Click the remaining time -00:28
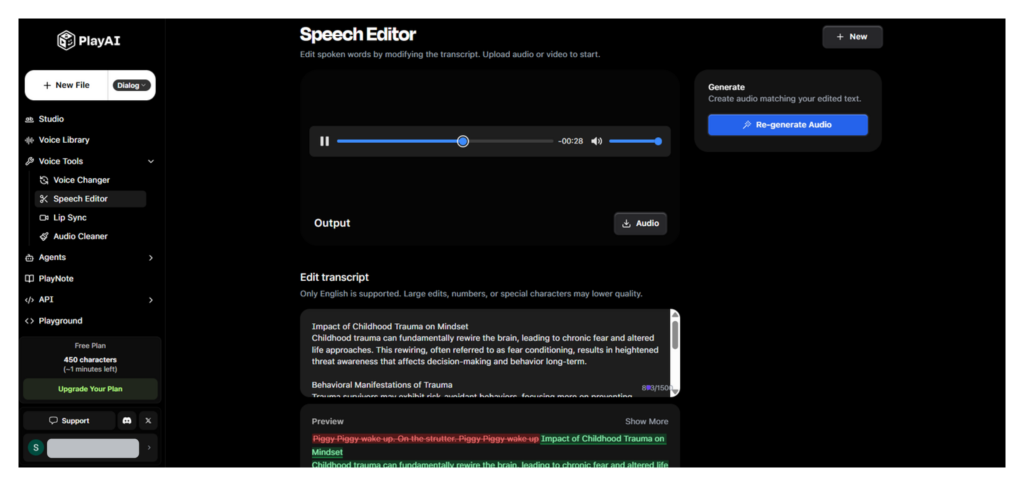Image resolution: width=1024 pixels, height=486 pixels. pyautogui.click(x=571, y=141)
